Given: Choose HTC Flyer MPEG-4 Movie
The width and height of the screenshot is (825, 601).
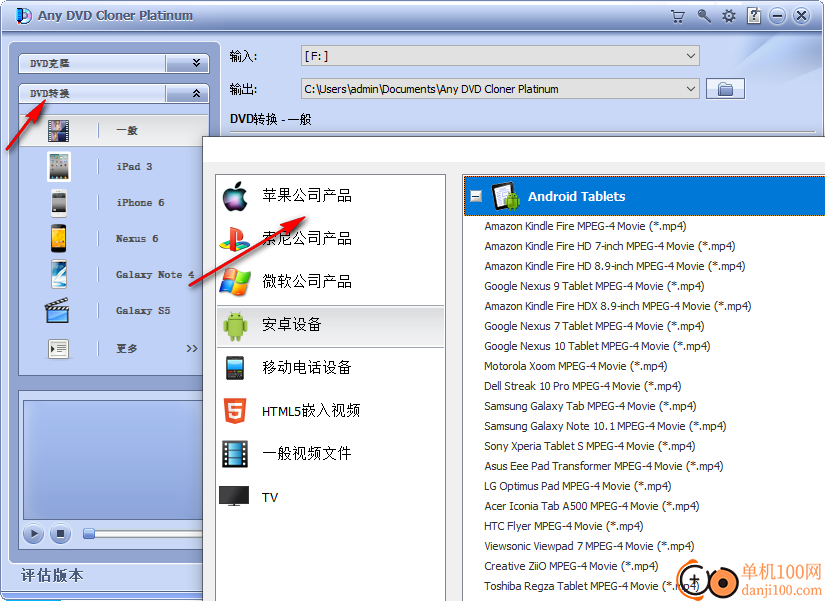Looking at the screenshot, I should [564, 526].
